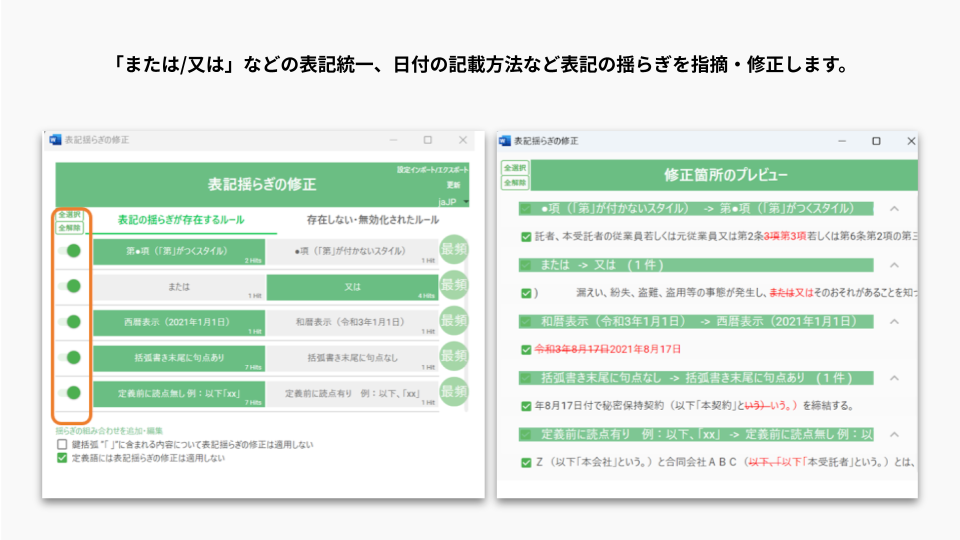Collapse the ●項 -> 第●項 preview group
The height and width of the screenshot is (540, 960).
pyautogui.click(x=894, y=209)
